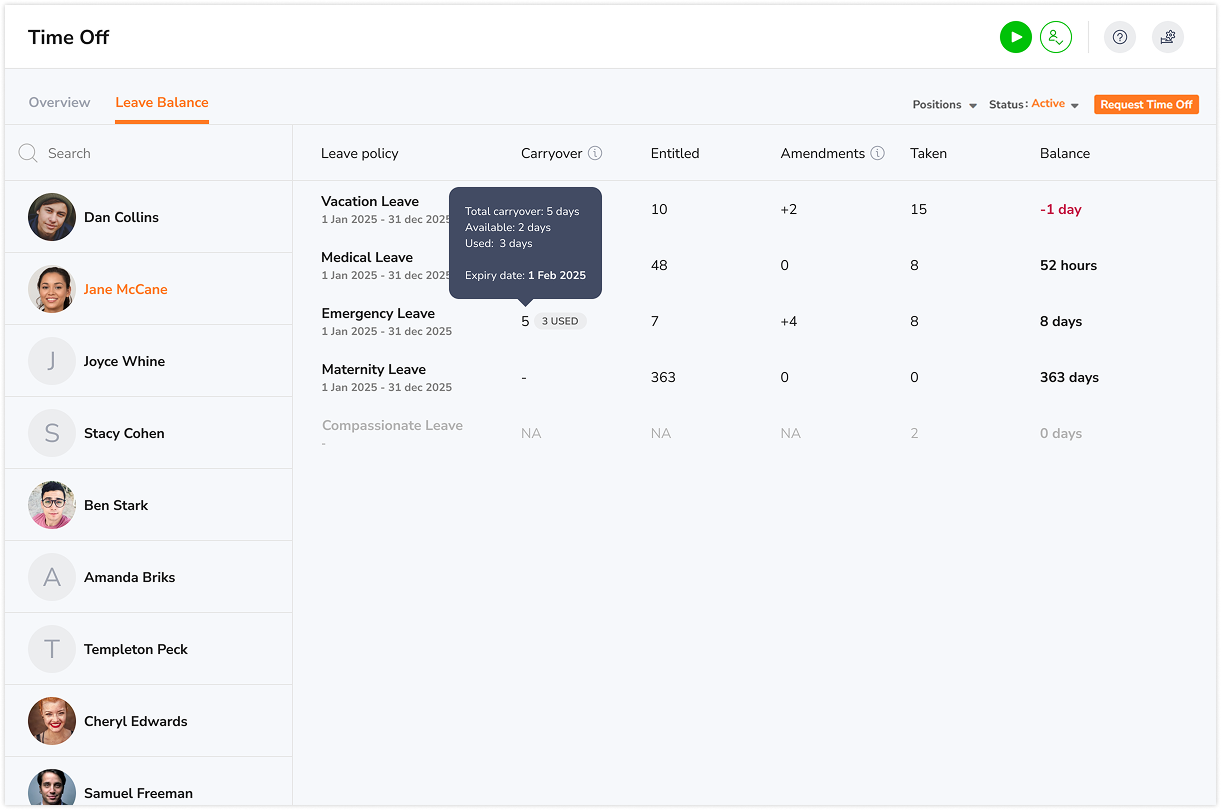Click the search magnifier icon
The height and width of the screenshot is (810, 1221).
click(x=28, y=153)
